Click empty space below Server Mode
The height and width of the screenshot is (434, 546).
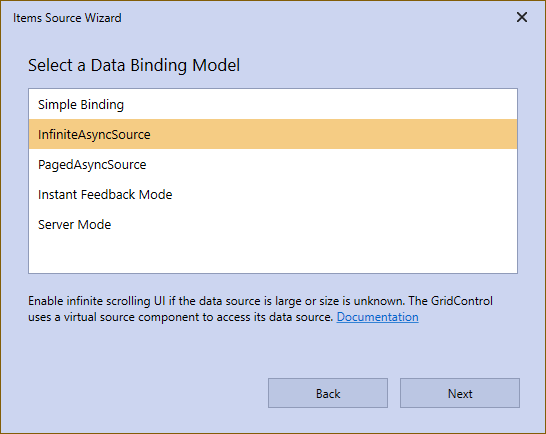(273, 256)
